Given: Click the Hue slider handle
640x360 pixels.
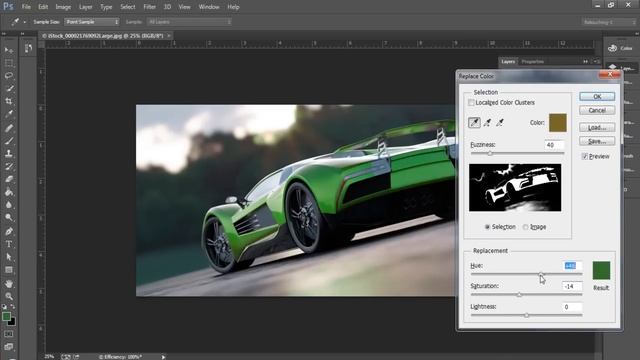Looking at the screenshot, I should pos(541,274).
